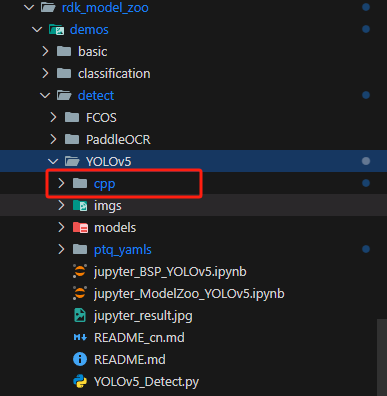Collapse the demos folder chevron

pyautogui.click(x=37, y=29)
